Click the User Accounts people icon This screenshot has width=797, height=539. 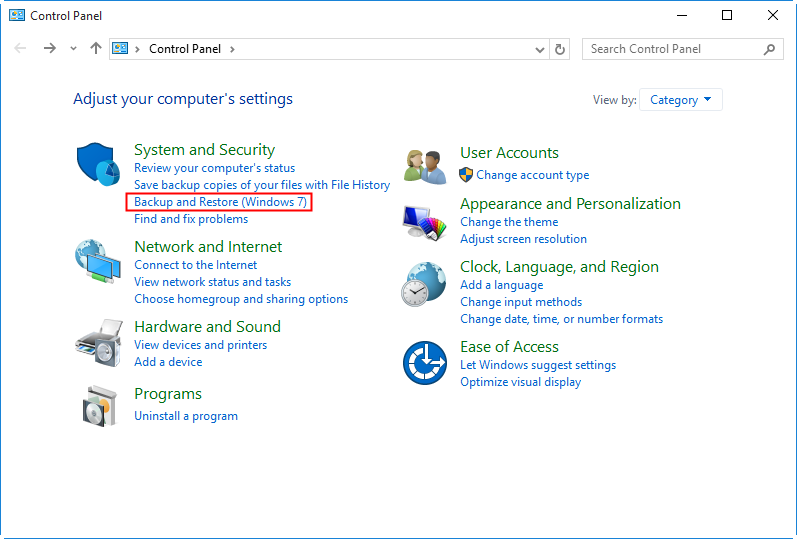[x=424, y=165]
